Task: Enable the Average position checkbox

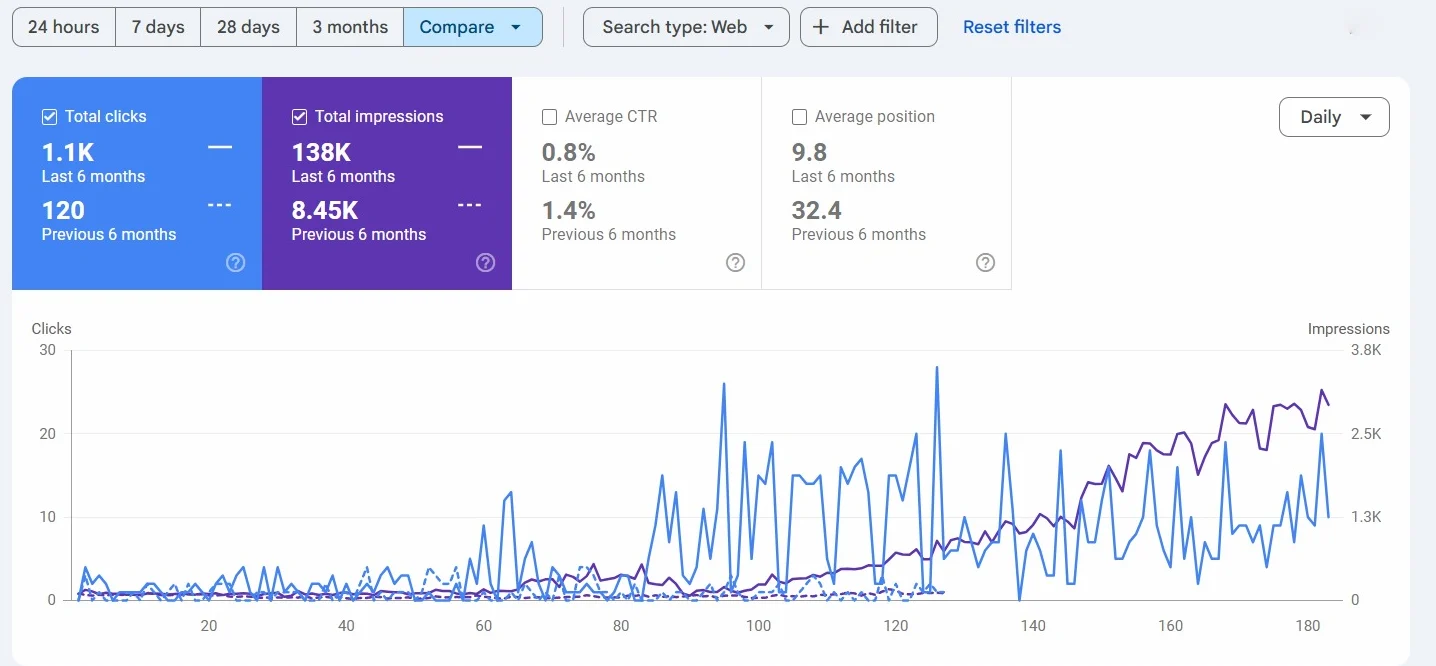Action: (x=799, y=117)
